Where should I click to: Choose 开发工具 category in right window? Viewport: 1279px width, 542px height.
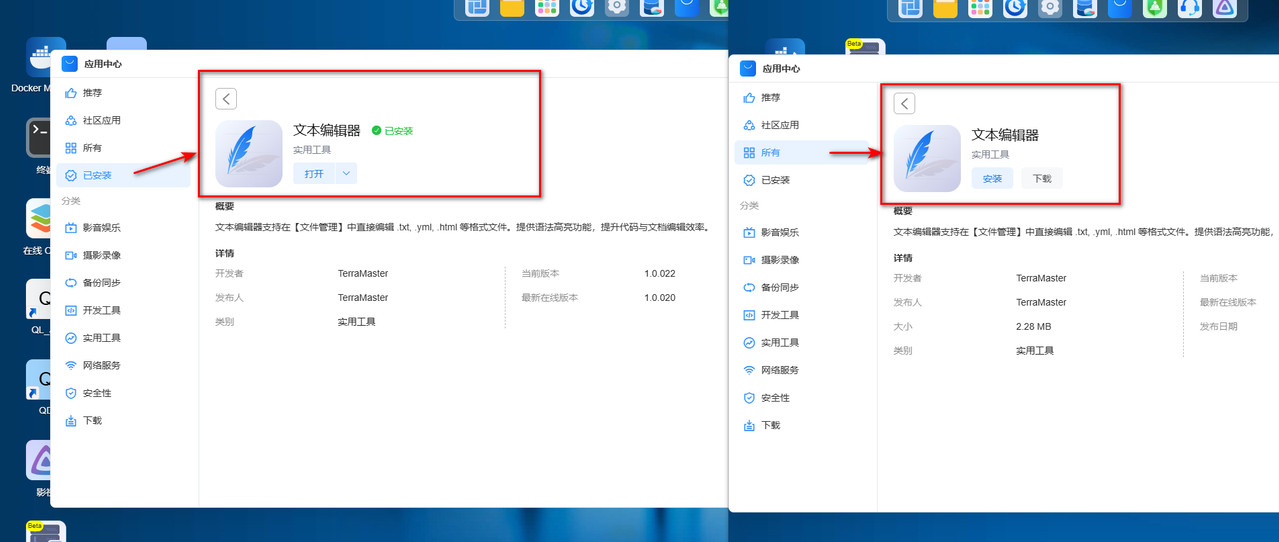click(802, 315)
